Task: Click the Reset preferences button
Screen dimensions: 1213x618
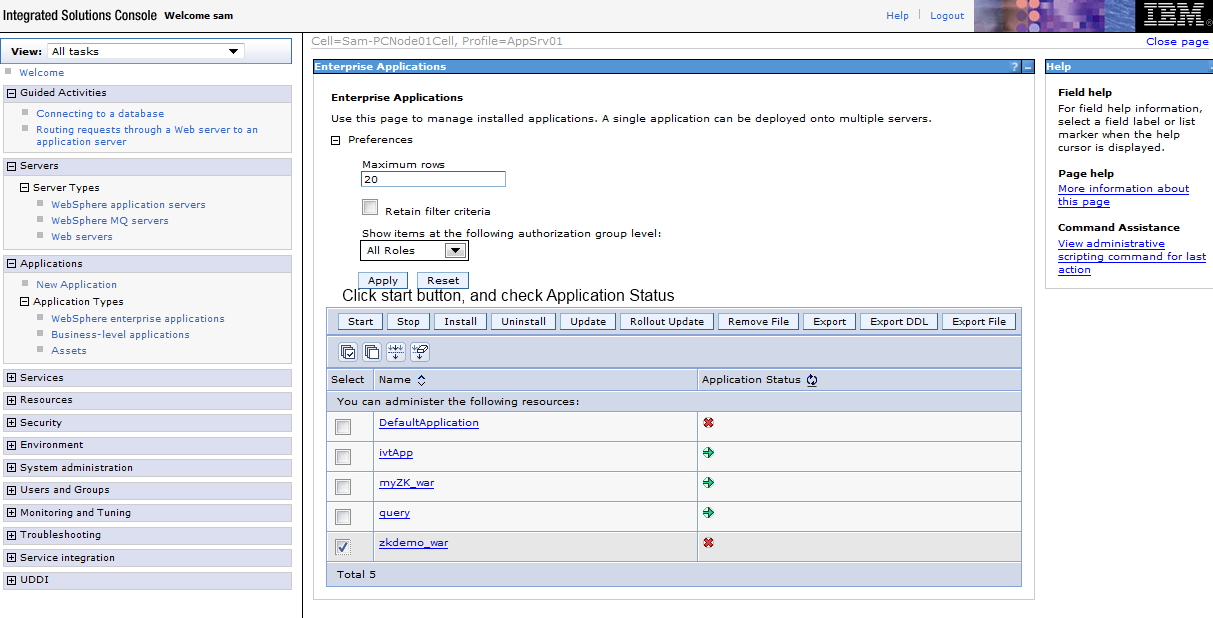Action: point(443,281)
